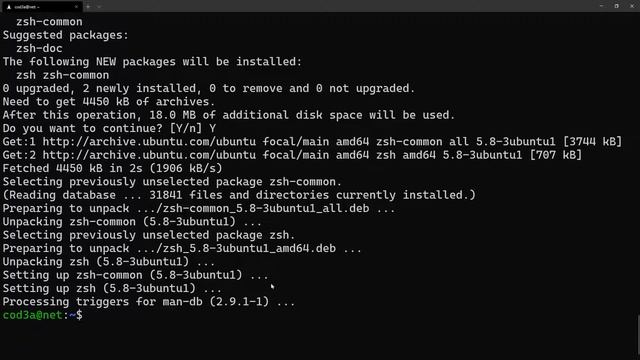Click 'zsh-doc' suggested package text
The image size is (640, 360).
point(39,48)
